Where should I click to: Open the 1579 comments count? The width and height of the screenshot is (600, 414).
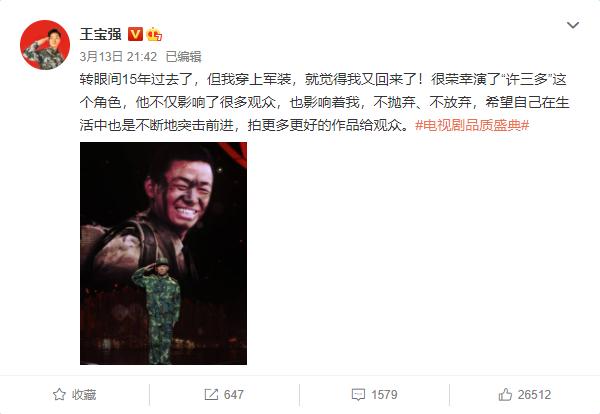point(384,394)
